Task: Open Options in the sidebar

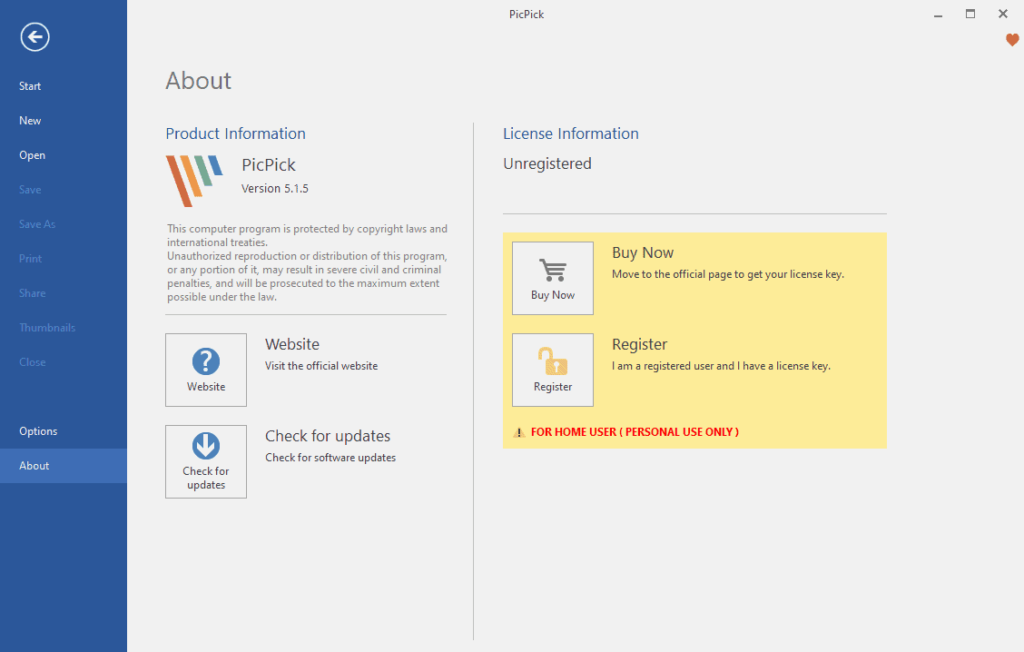Action: pyautogui.click(x=38, y=431)
